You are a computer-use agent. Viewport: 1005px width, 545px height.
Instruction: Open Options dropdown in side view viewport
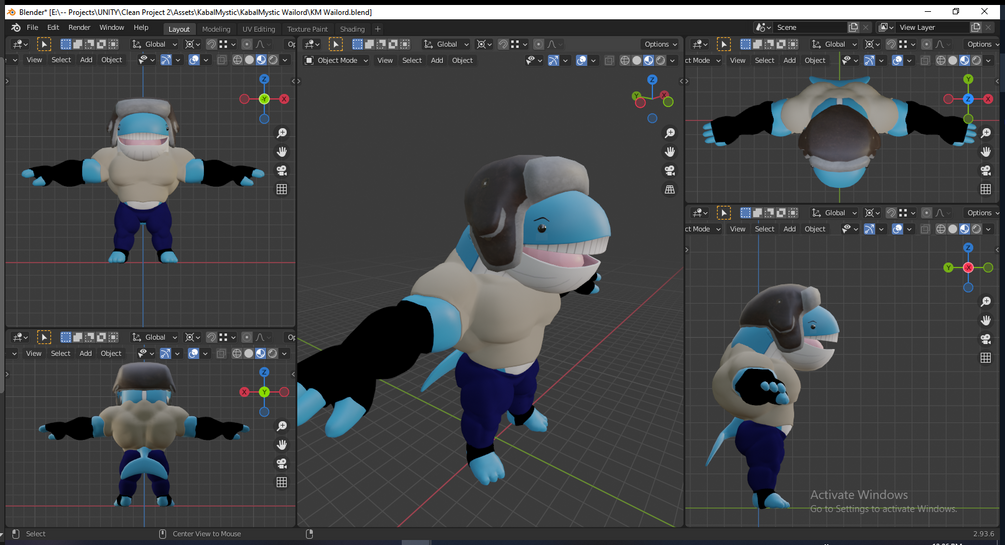coord(981,213)
